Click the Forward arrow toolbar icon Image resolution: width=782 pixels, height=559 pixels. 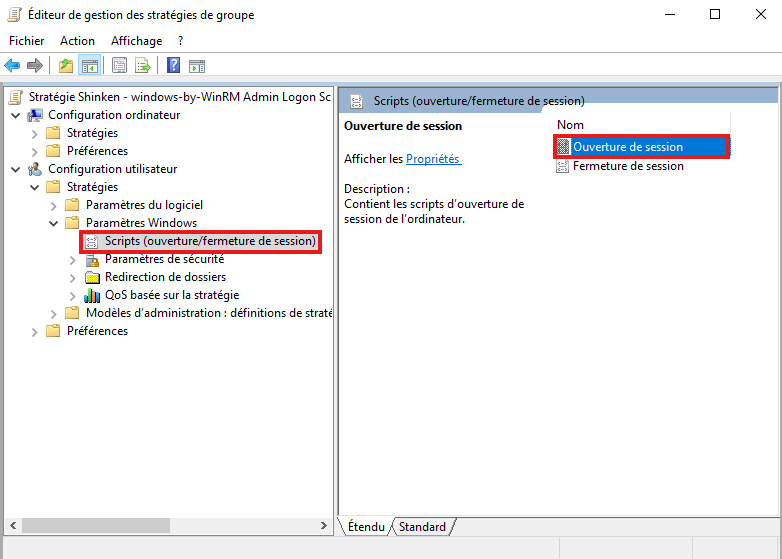coord(35,66)
